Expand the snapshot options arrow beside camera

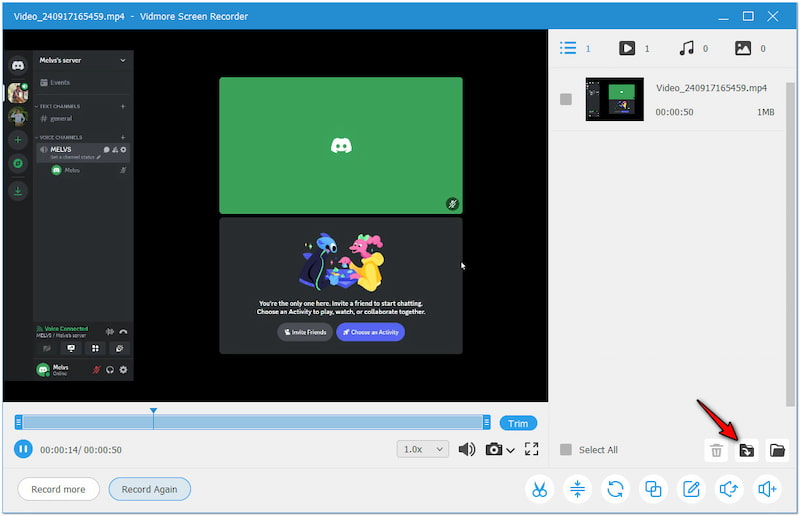[x=511, y=451]
